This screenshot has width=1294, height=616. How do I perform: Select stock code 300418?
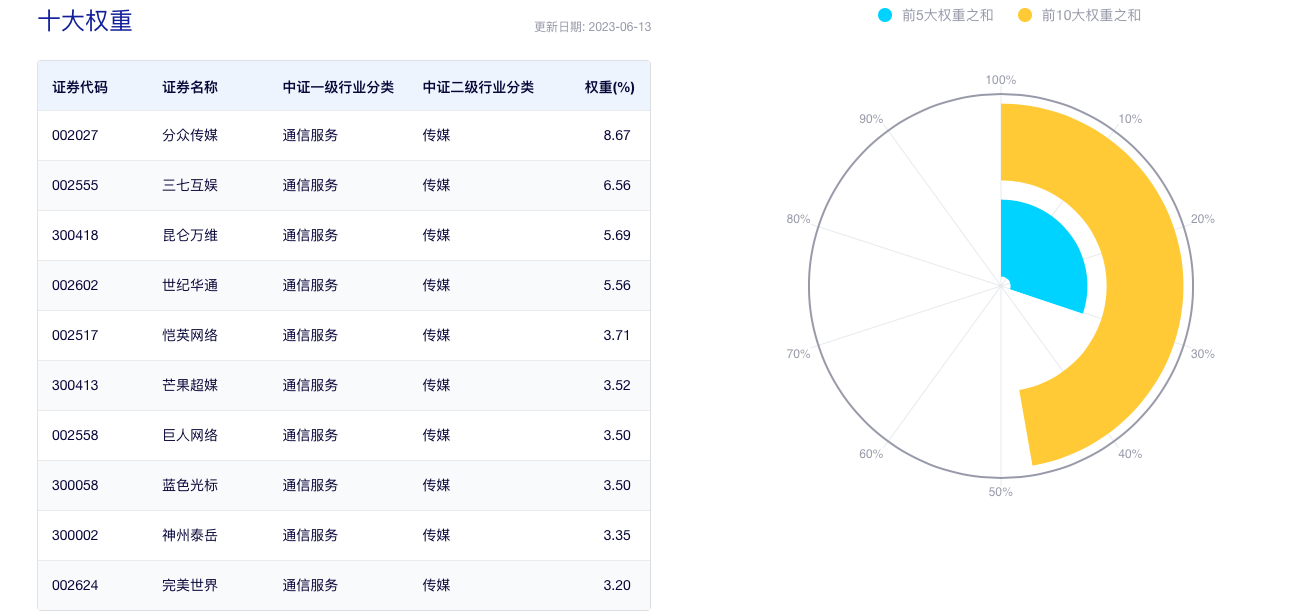point(75,235)
